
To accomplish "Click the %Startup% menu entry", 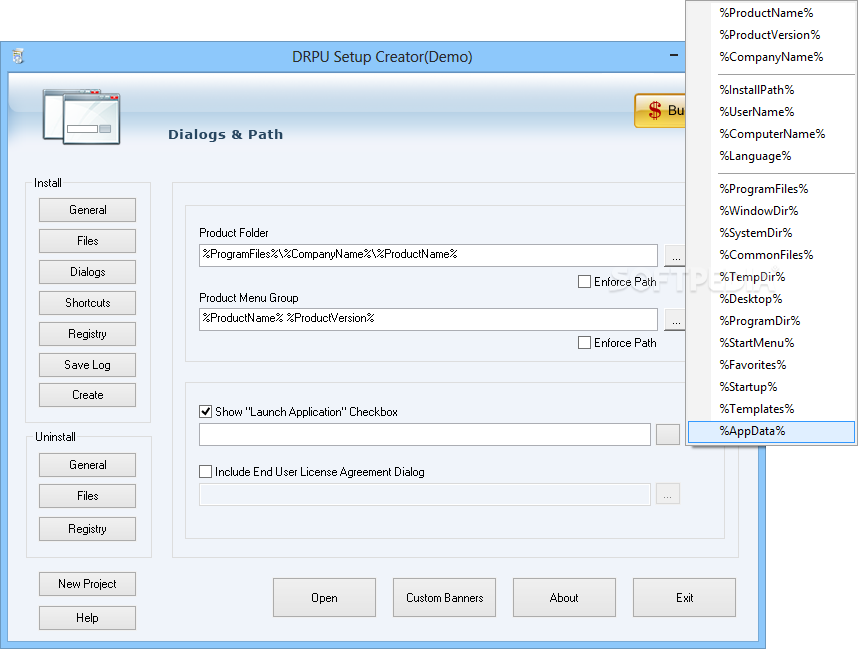I will coord(772,387).
